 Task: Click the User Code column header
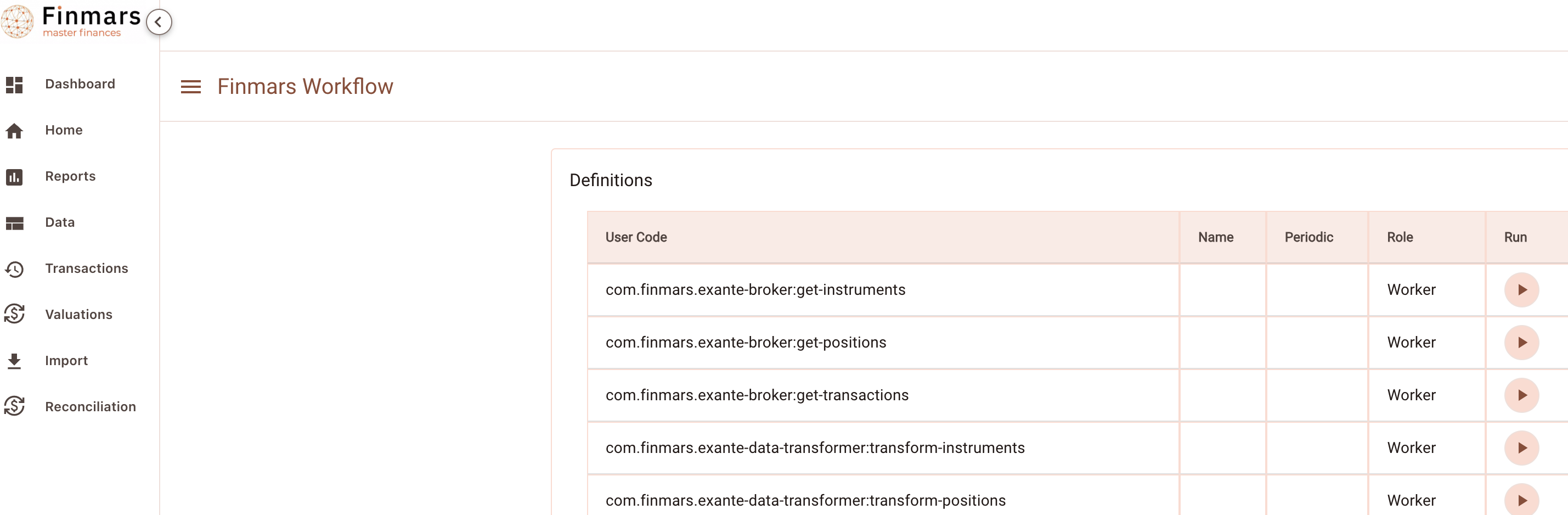(635, 237)
